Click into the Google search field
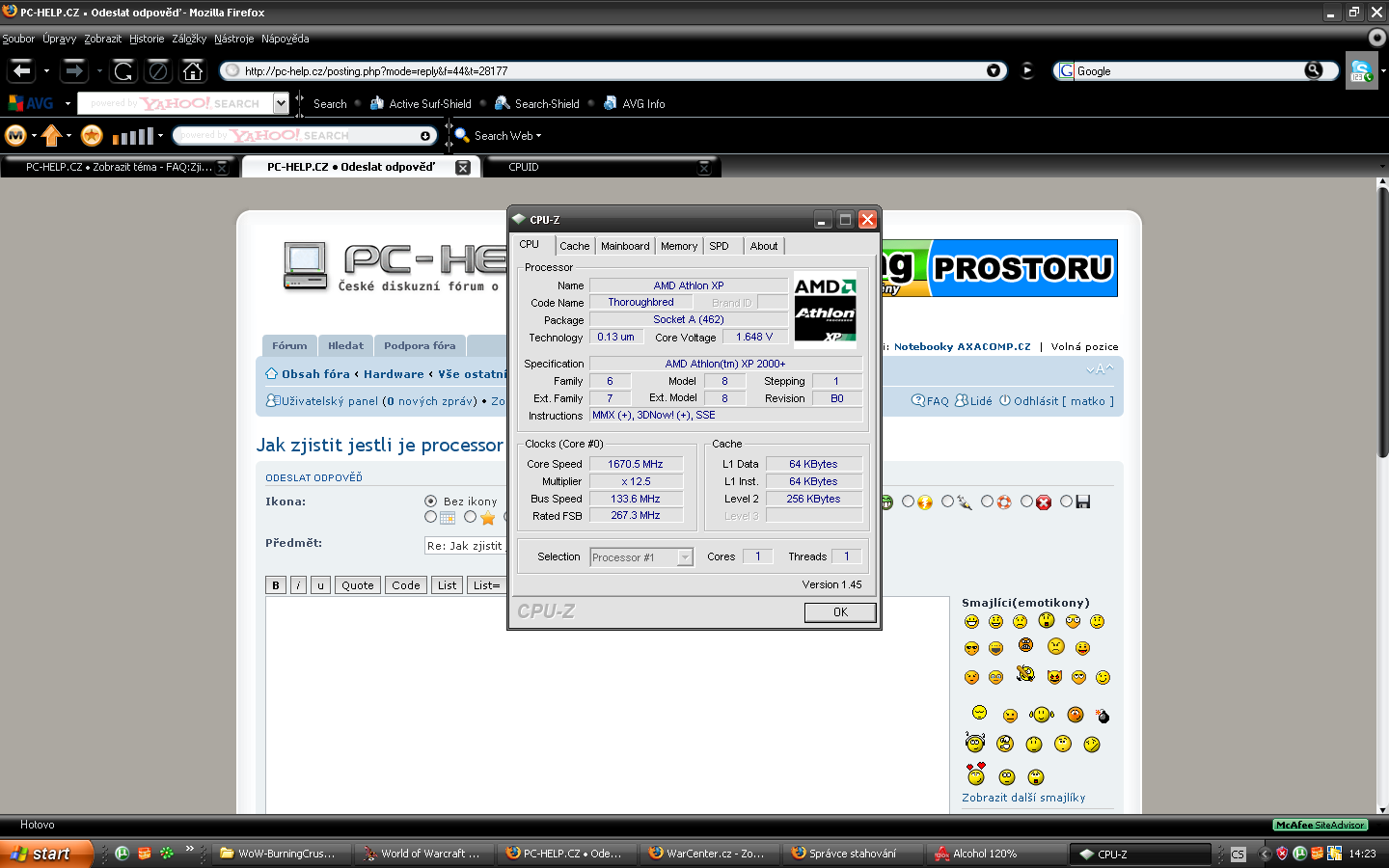The width and height of the screenshot is (1389, 868). click(1189, 70)
